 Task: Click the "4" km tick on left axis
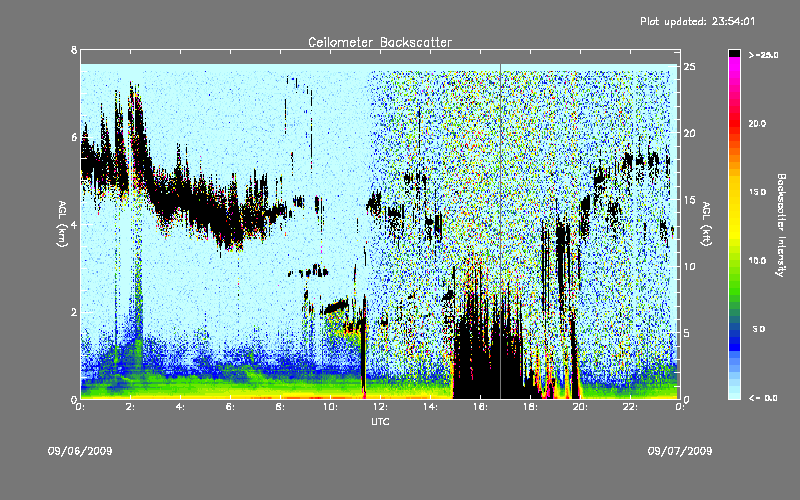click(x=74, y=224)
